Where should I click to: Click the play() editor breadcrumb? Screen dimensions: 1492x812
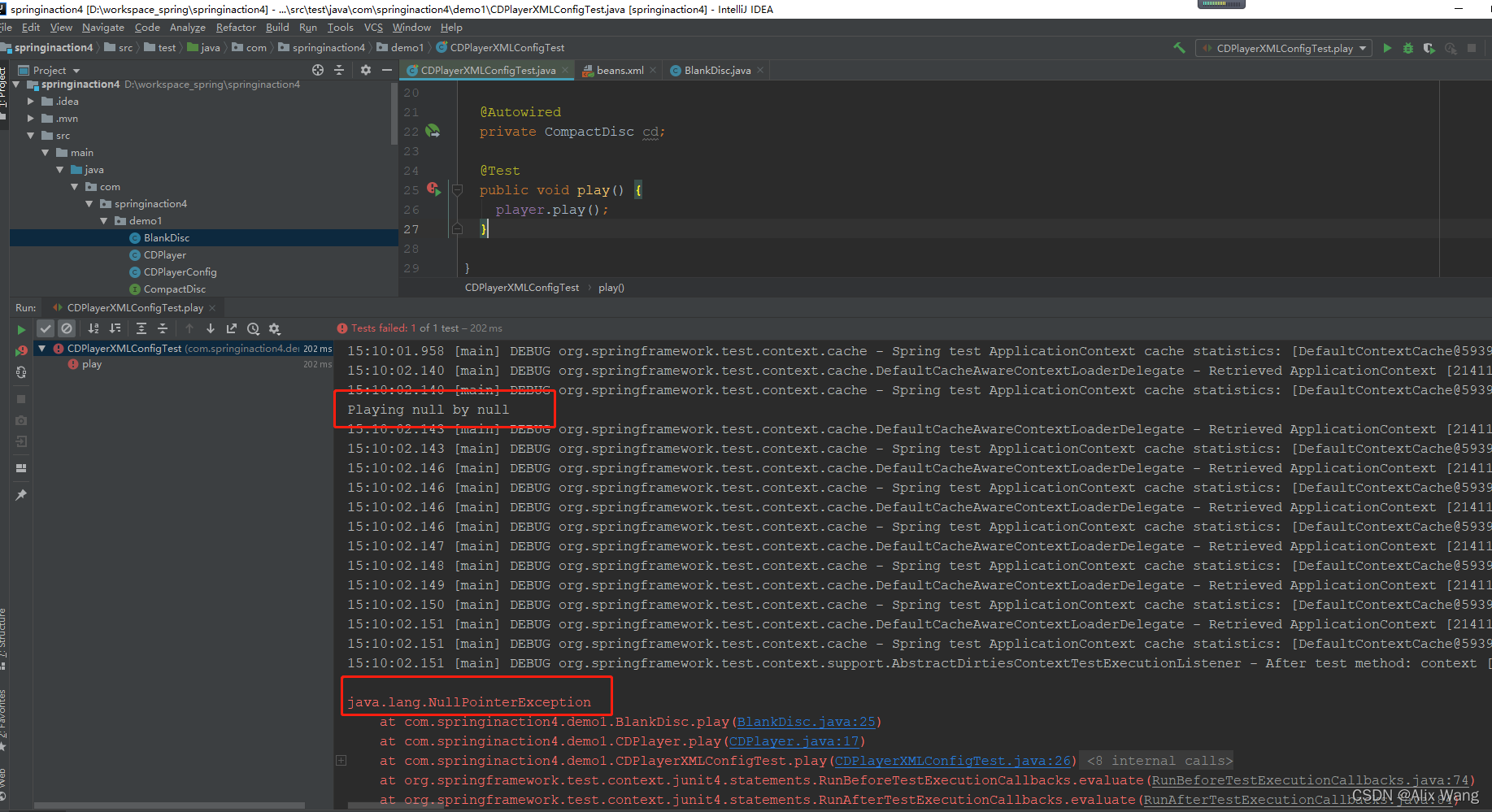(x=611, y=288)
